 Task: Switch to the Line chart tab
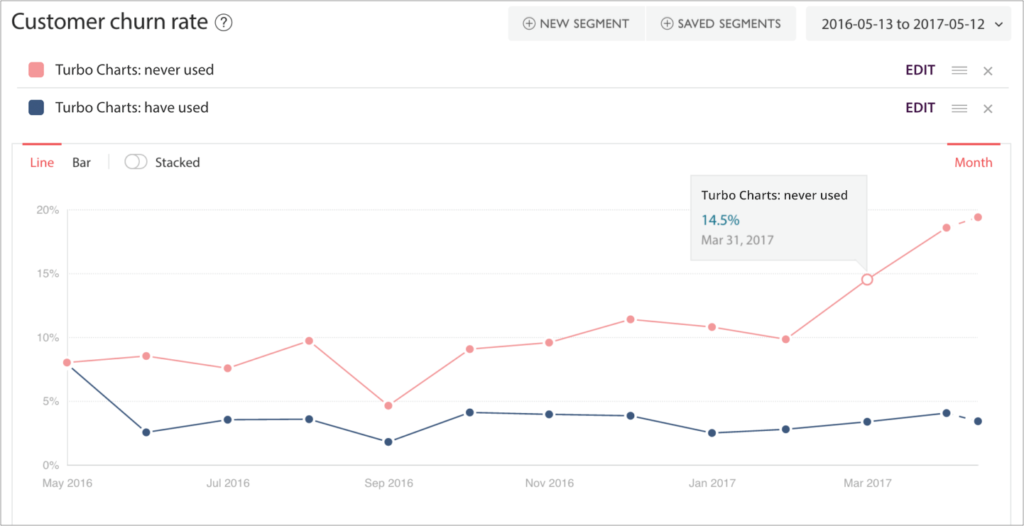pos(42,163)
